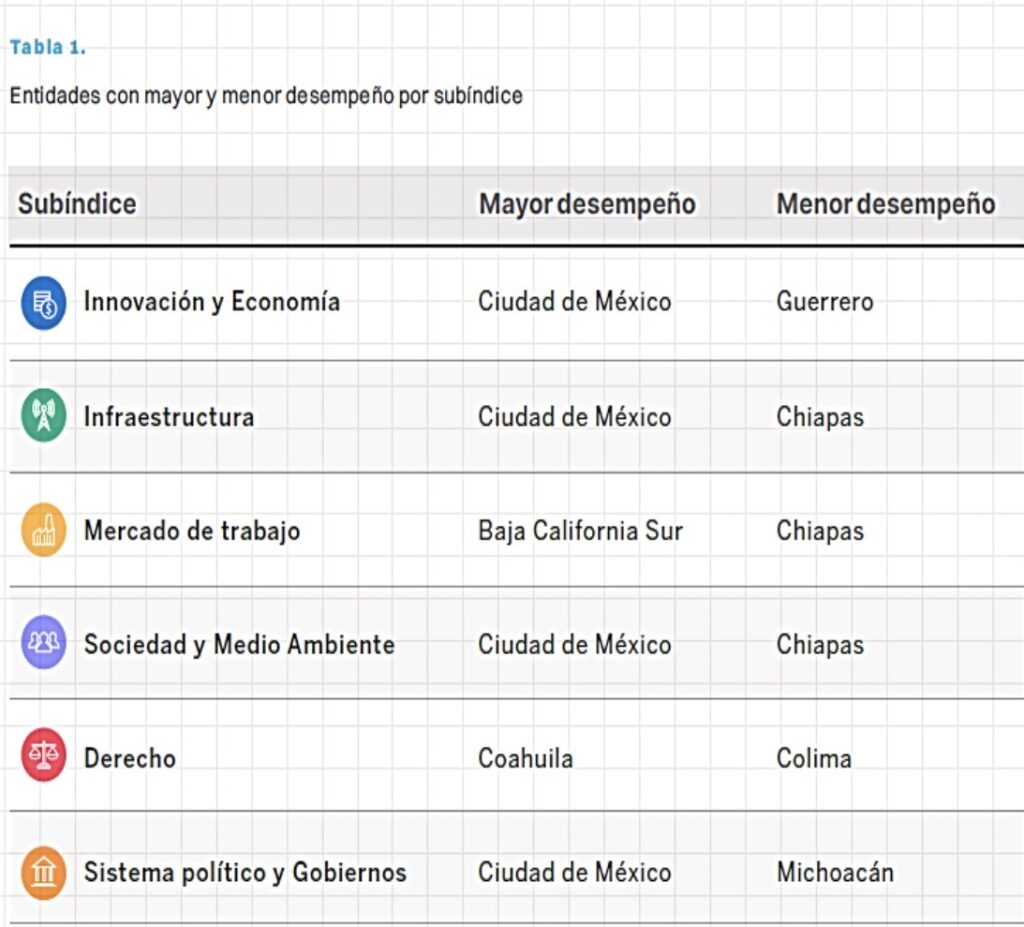
Task: Select the Innovación y Economía row label
Action: 212,302
